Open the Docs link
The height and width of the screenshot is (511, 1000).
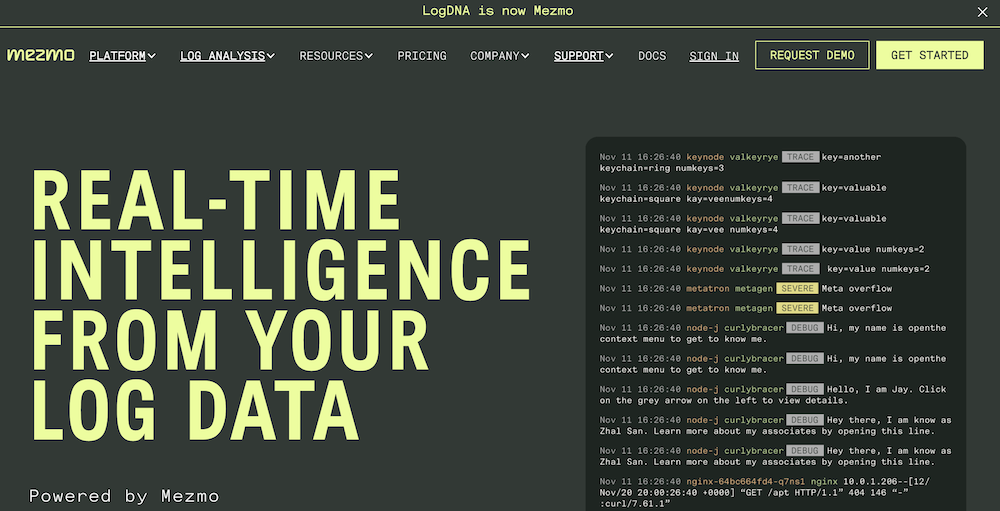click(x=652, y=56)
